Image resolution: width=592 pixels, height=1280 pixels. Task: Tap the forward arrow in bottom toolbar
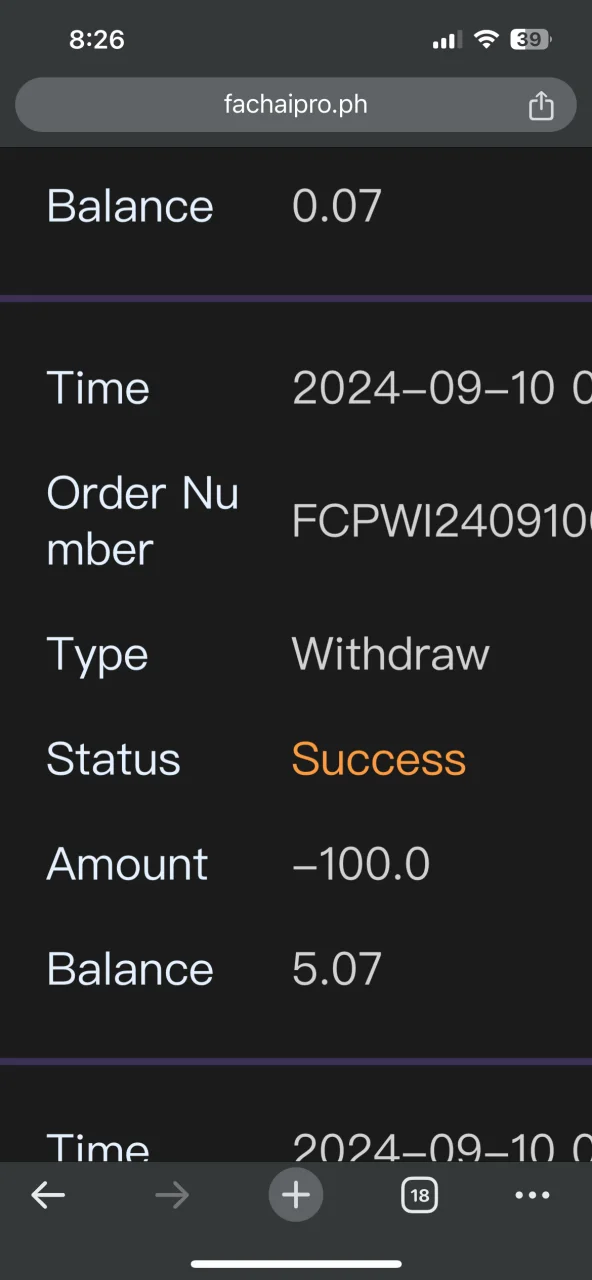coord(172,1195)
